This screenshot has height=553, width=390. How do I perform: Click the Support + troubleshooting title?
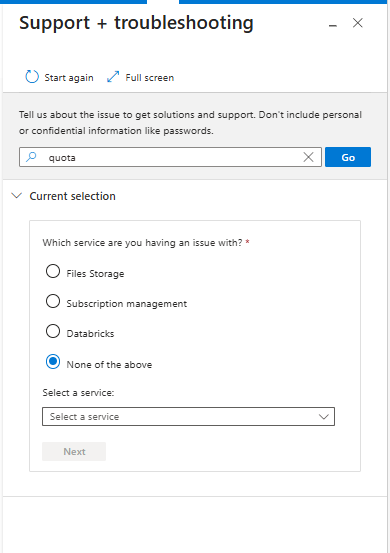tap(136, 23)
